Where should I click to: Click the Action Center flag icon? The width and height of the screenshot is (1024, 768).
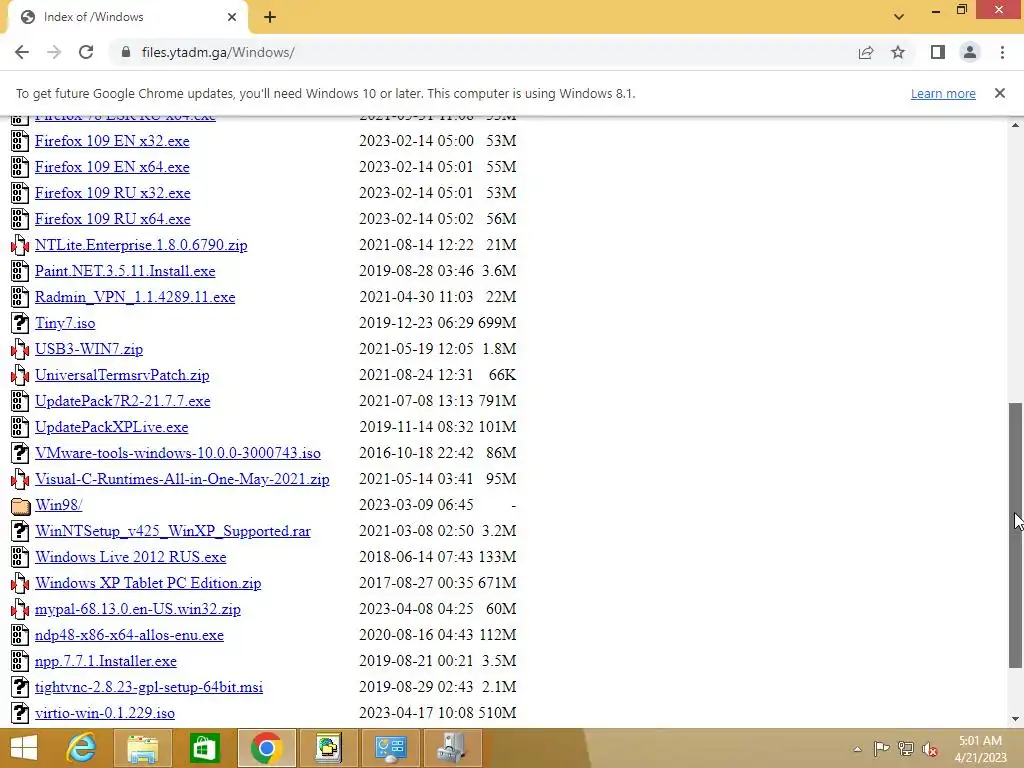point(882,749)
